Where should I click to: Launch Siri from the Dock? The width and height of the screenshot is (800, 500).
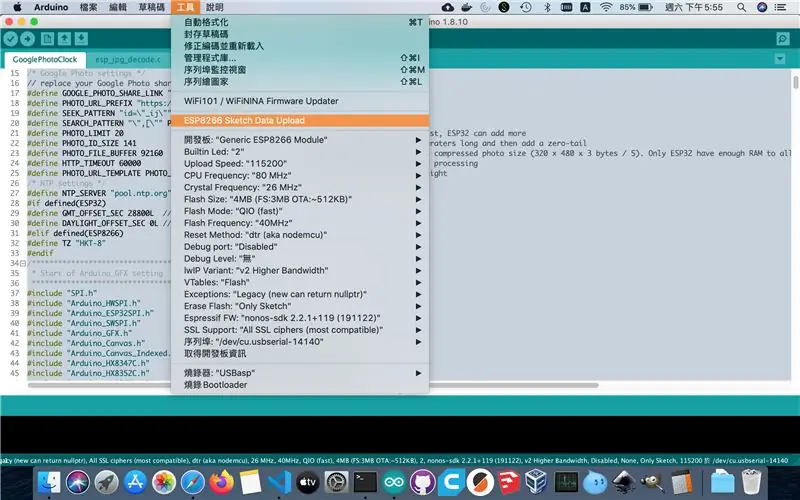pos(78,482)
